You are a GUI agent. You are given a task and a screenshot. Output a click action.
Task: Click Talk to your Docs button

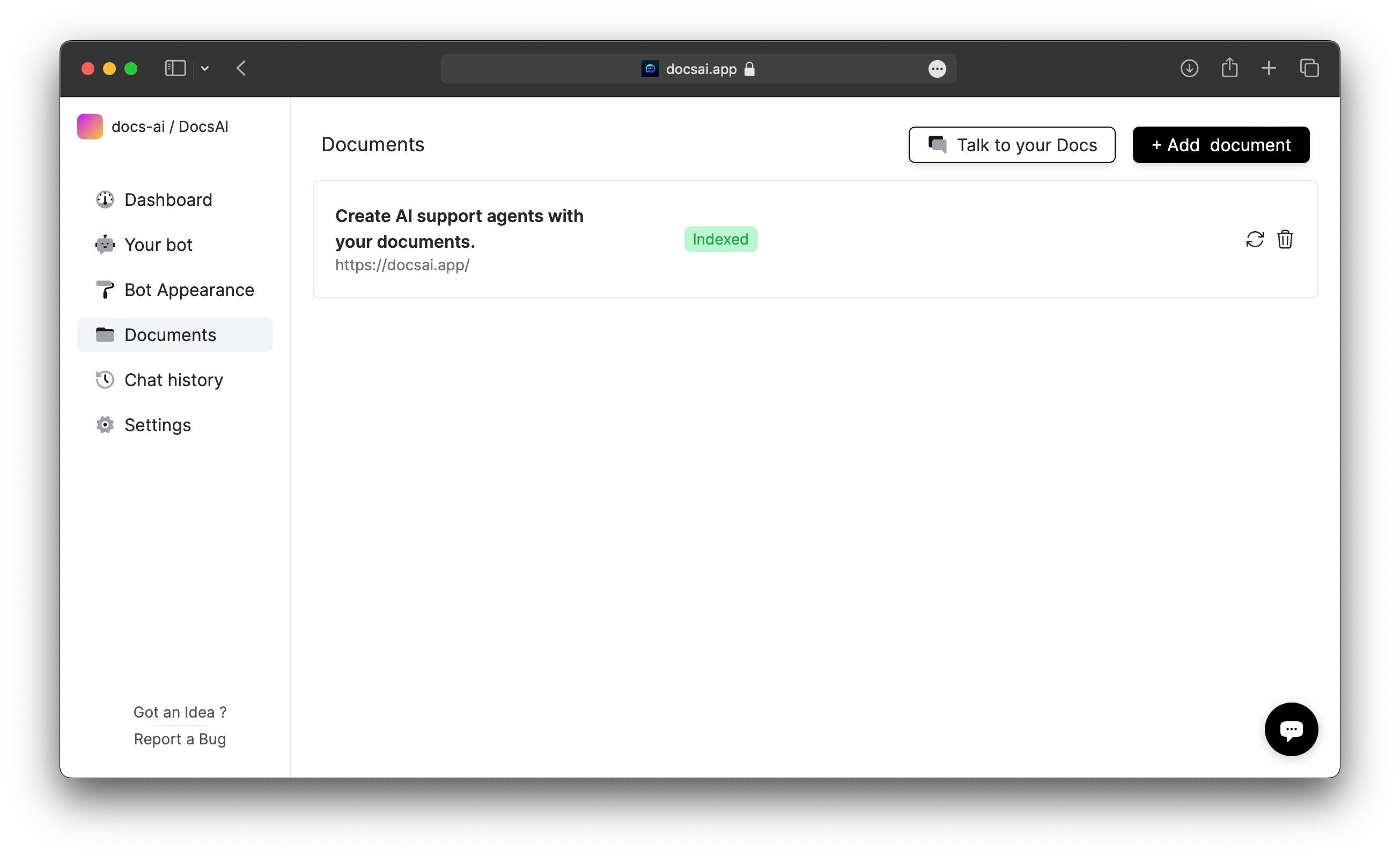pyautogui.click(x=1011, y=145)
